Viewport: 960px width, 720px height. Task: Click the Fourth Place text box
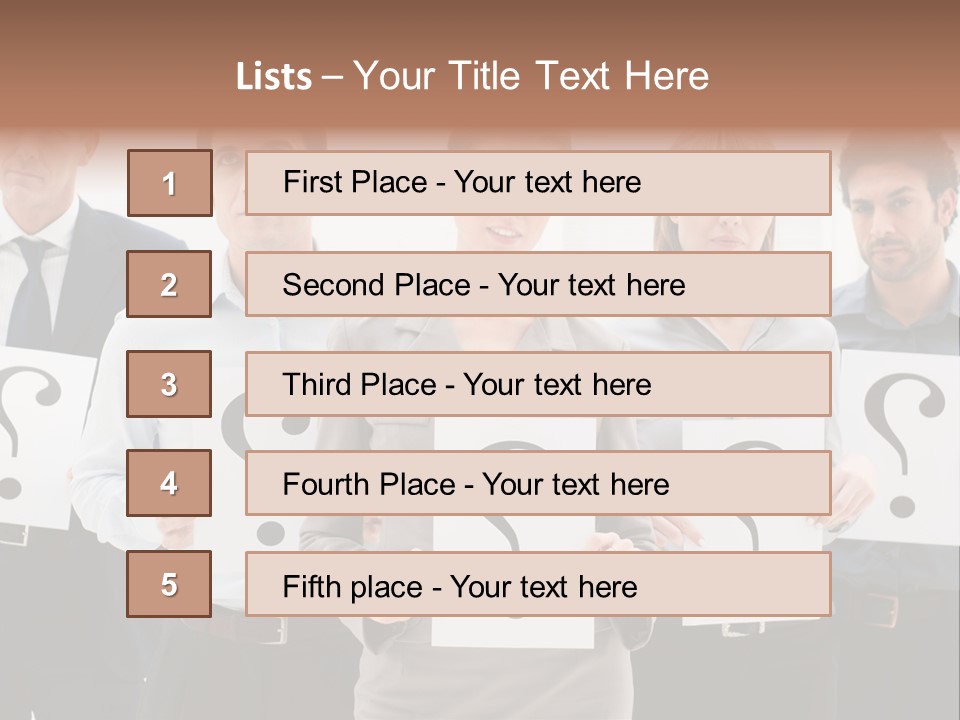pyautogui.click(x=538, y=484)
